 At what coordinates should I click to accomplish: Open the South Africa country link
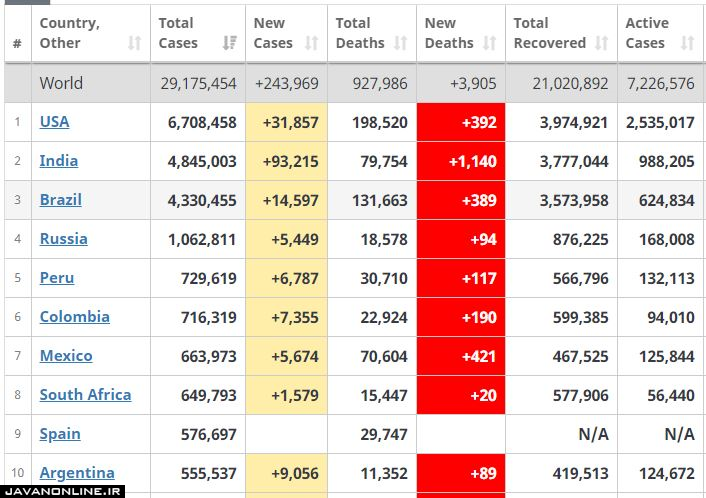[x=86, y=395]
